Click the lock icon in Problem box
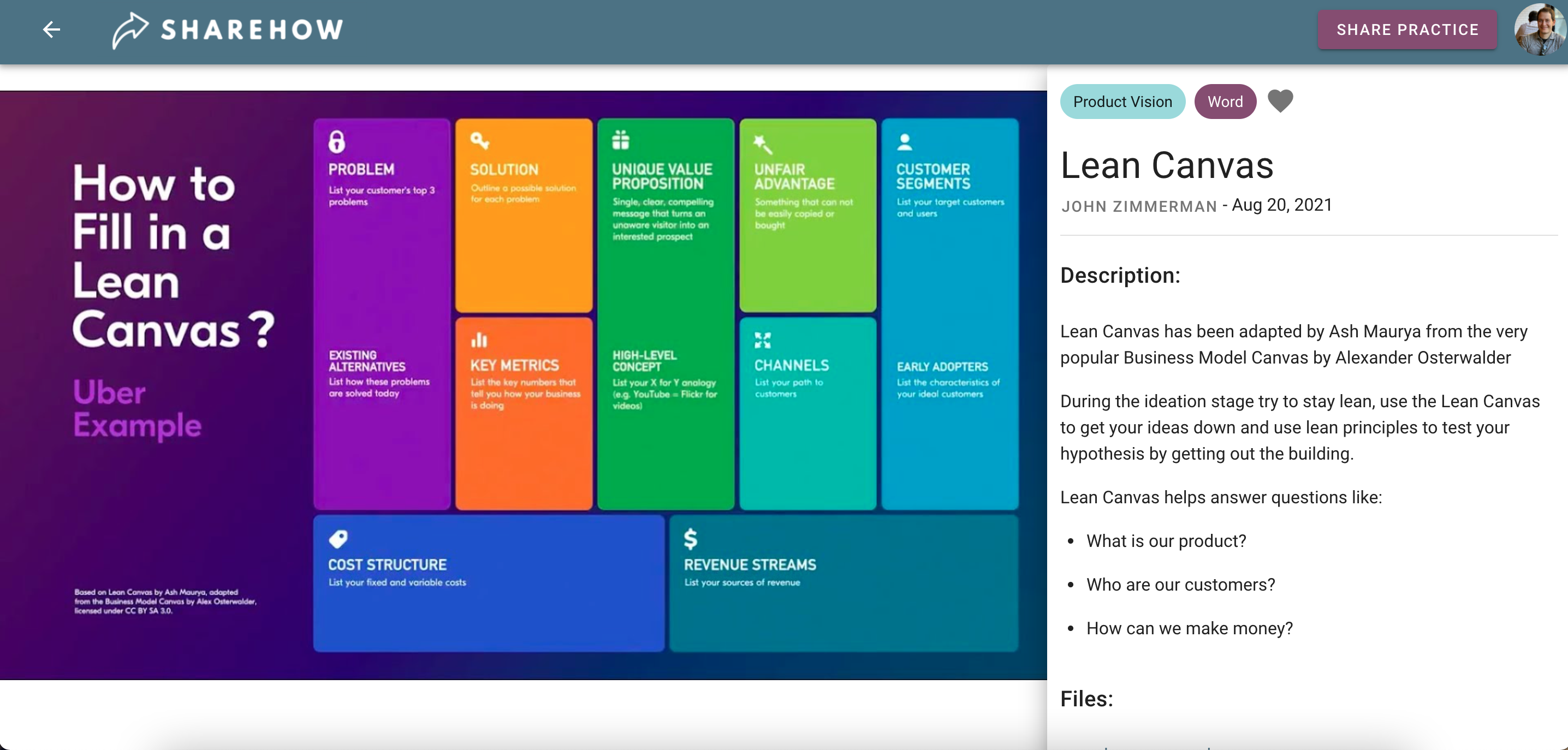The height and width of the screenshot is (750, 1568). [337, 142]
